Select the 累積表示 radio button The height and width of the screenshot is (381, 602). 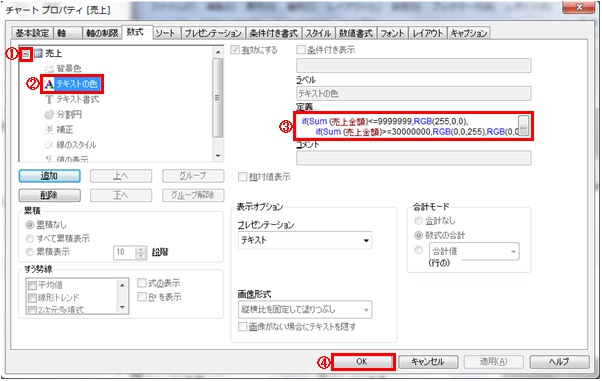pyautogui.click(x=30, y=252)
